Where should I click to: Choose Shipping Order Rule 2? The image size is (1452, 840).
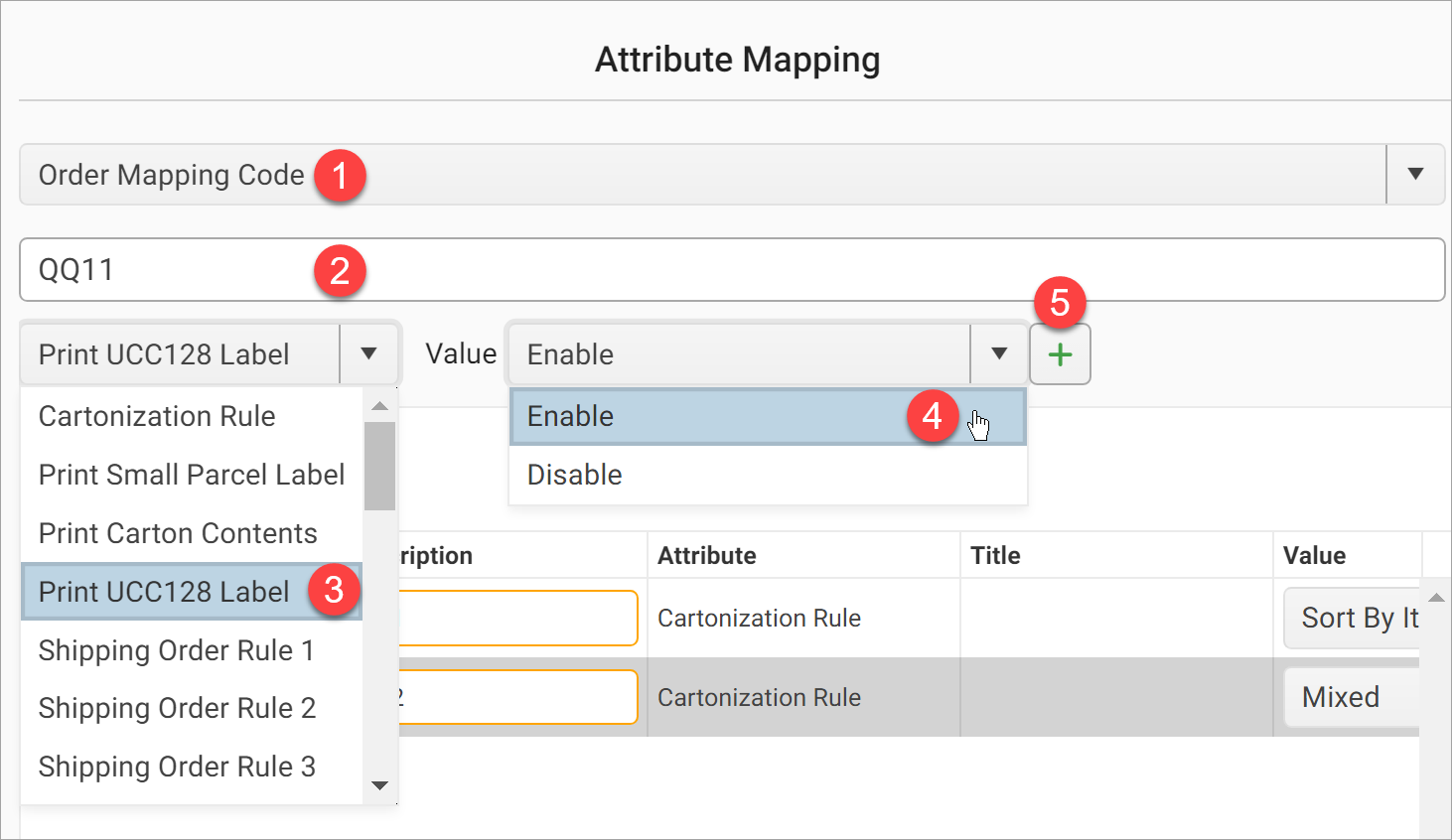(176, 708)
